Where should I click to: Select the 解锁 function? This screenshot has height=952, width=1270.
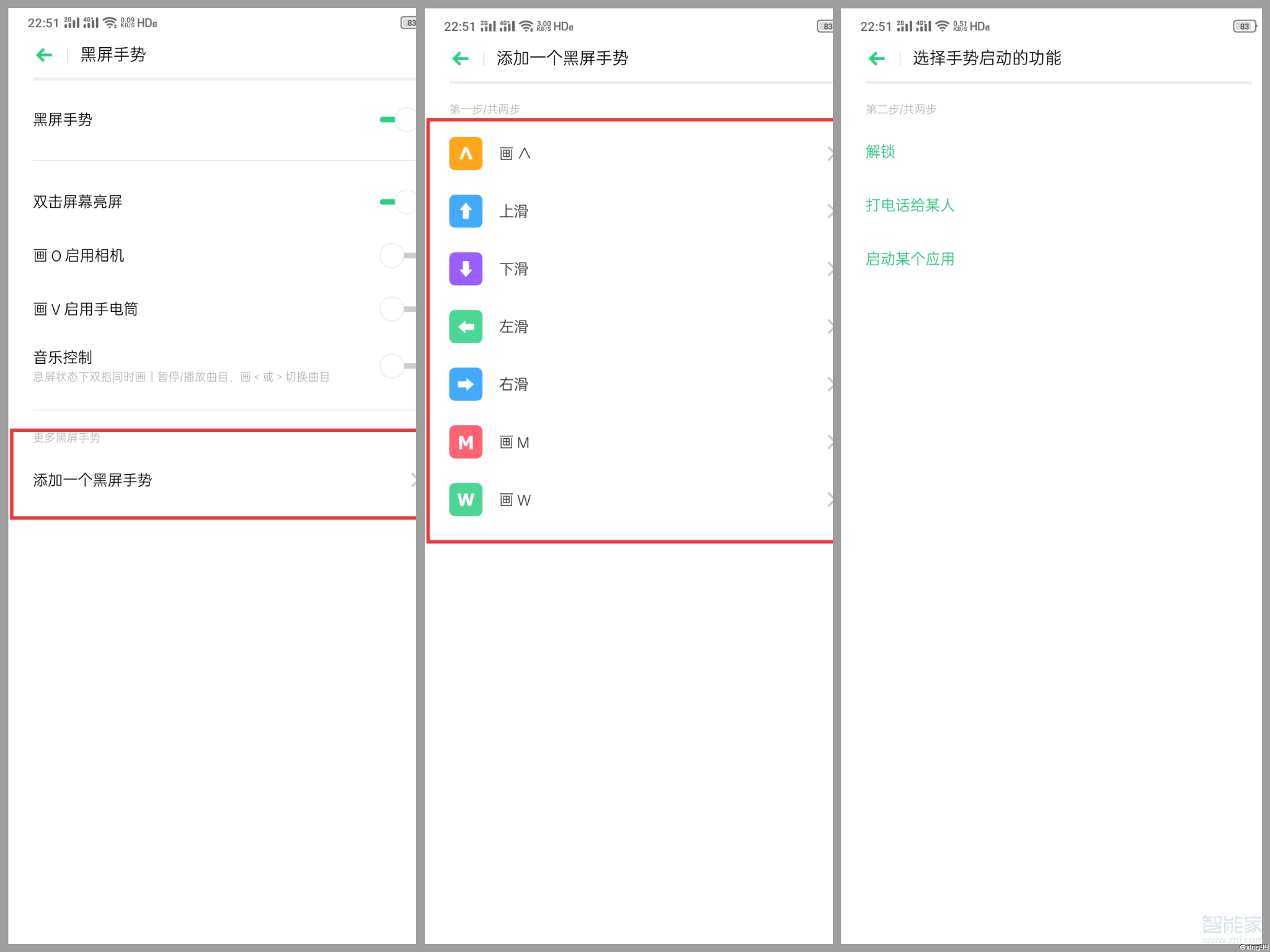point(881,151)
